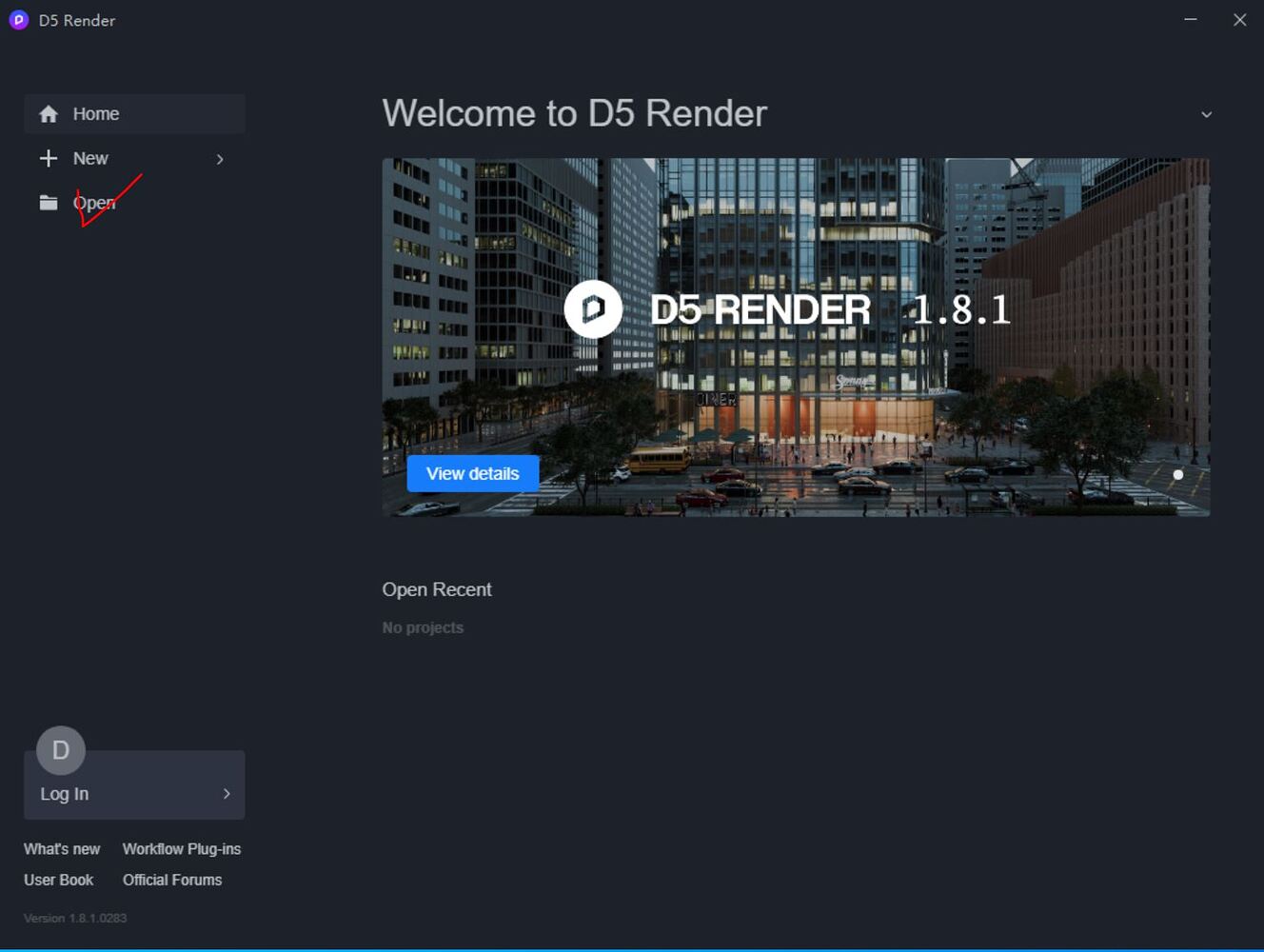This screenshot has width=1264, height=952.
Task: Click the banner carousel dot indicator
Action: pos(1178,474)
